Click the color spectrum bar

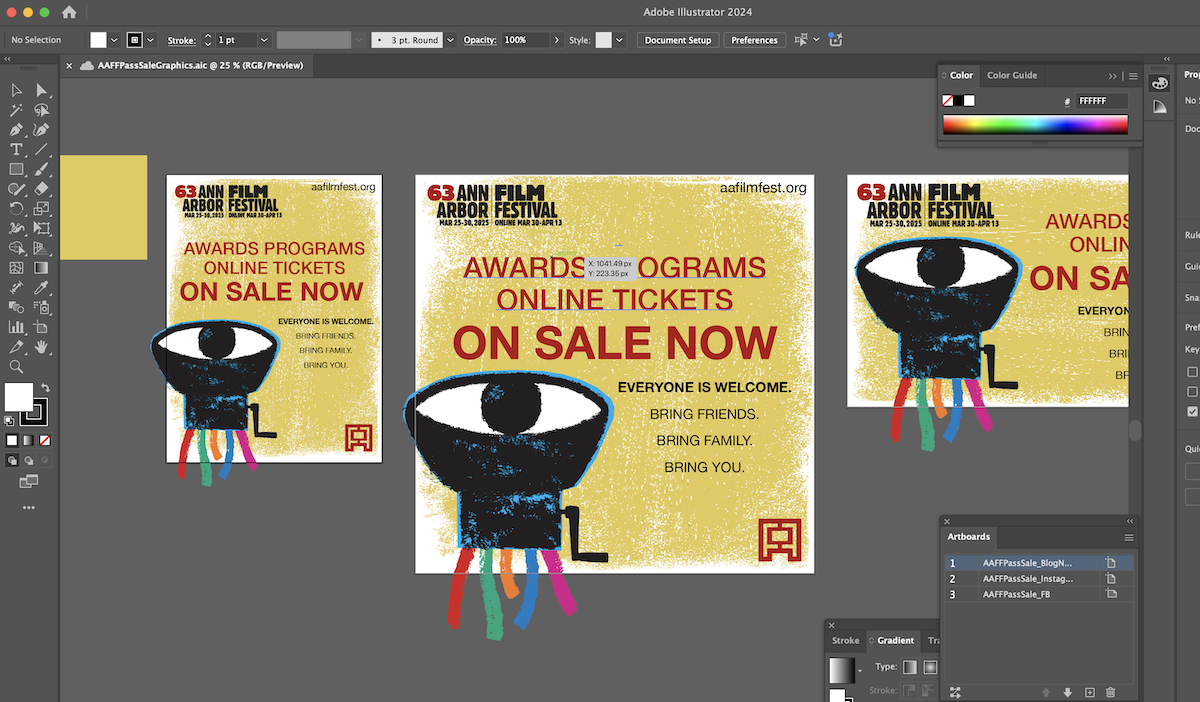(x=1035, y=125)
